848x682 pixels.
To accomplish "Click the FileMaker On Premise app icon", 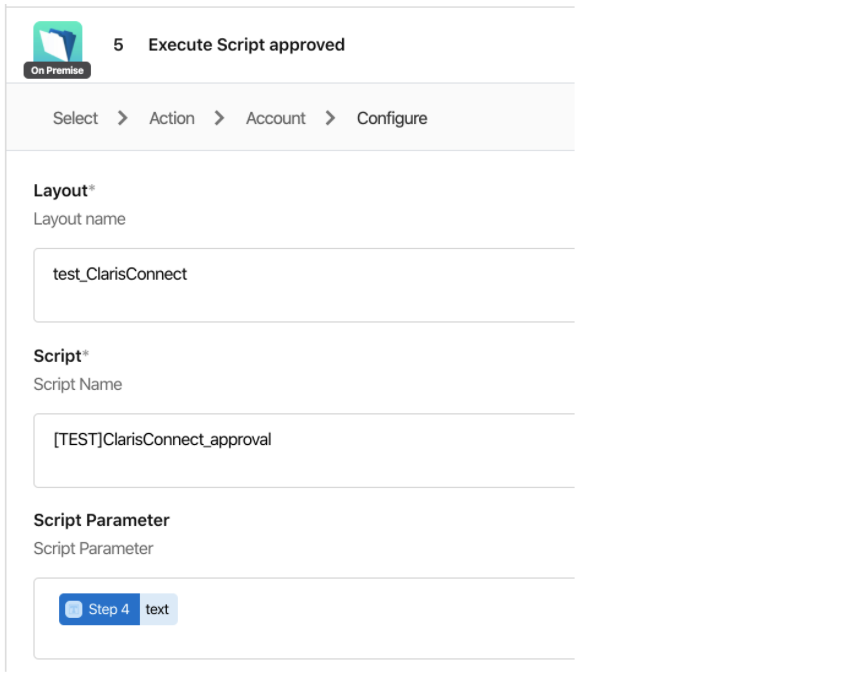I will [x=57, y=43].
